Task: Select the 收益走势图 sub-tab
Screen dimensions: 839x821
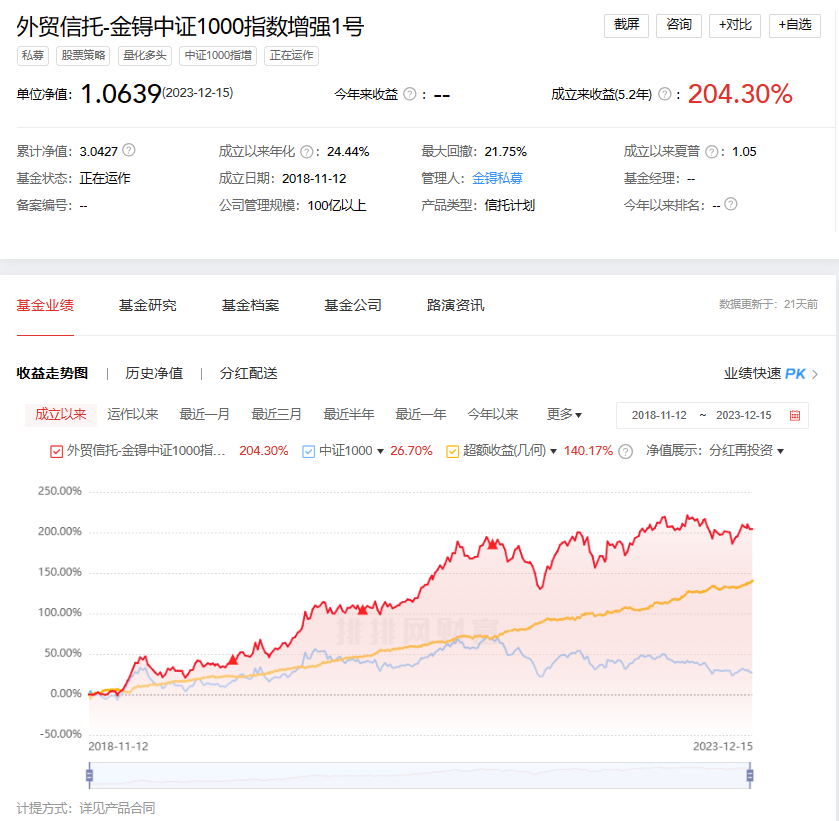Action: [52, 373]
